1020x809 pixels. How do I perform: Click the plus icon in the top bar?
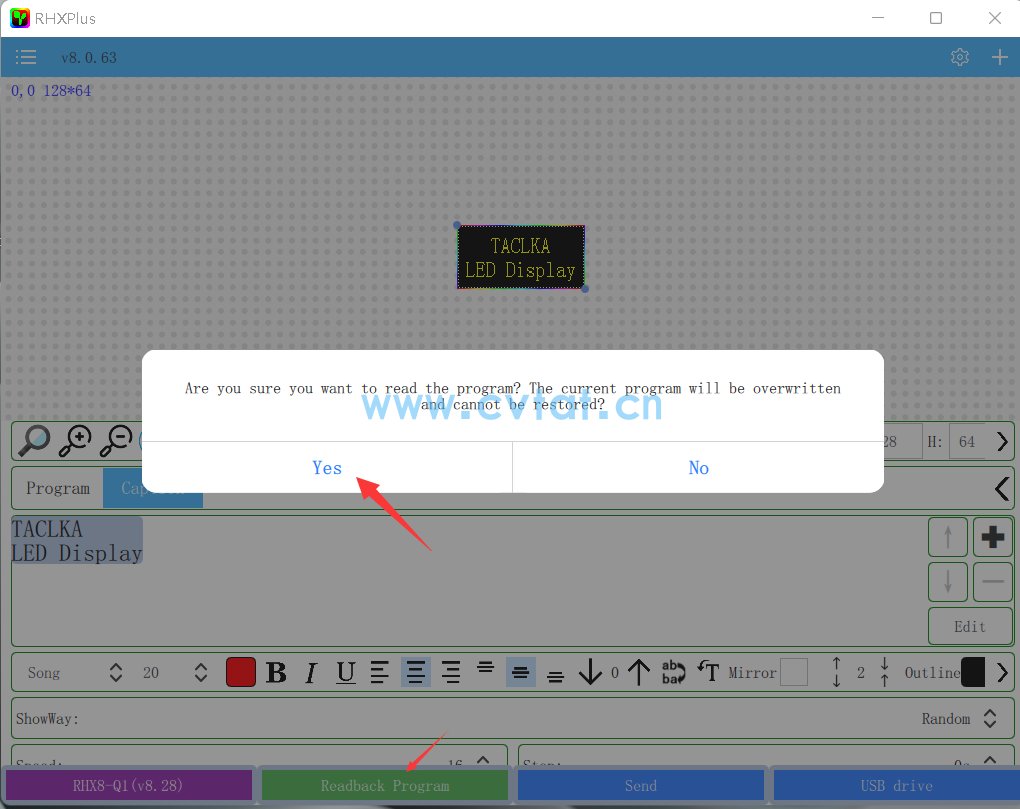999,57
